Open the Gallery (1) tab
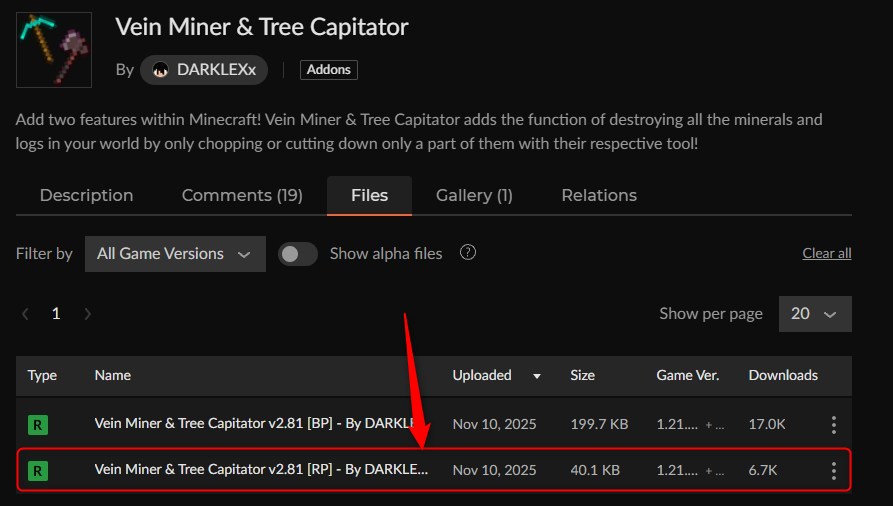The image size is (893, 506). 474,195
